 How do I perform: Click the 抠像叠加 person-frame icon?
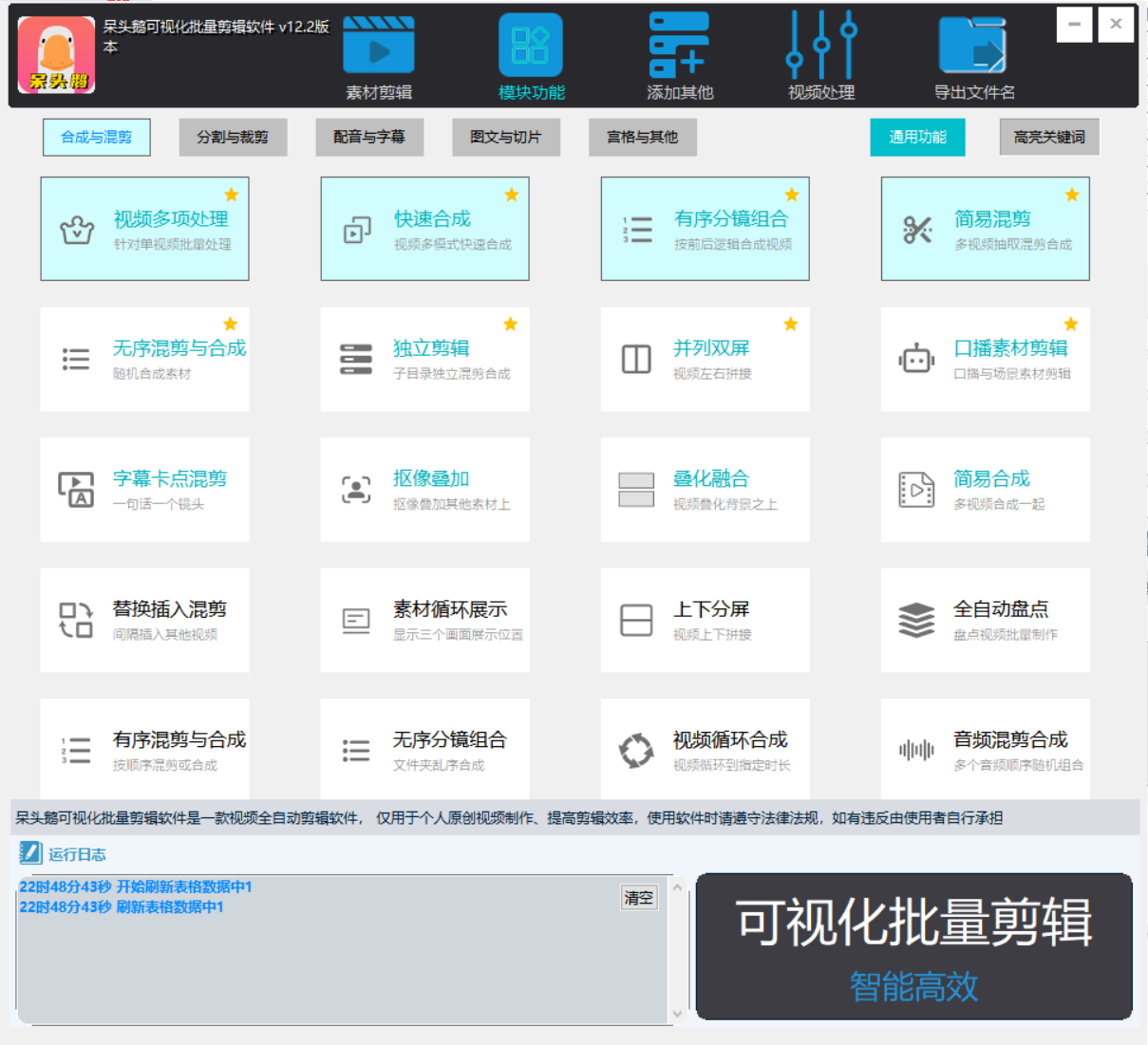(x=355, y=490)
